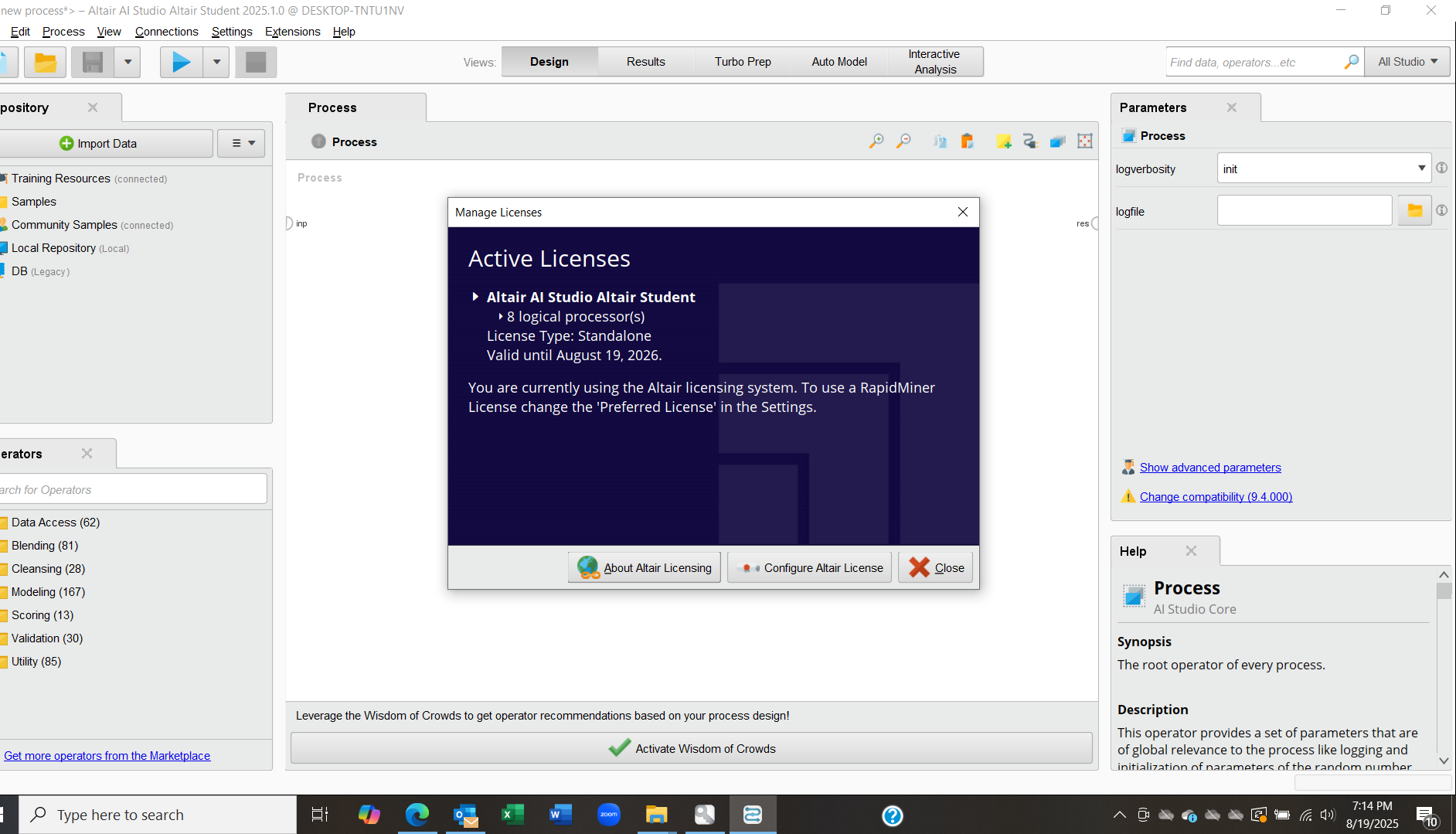Close the Operators panel tab
This screenshot has width=1456, height=834.
(x=87, y=454)
